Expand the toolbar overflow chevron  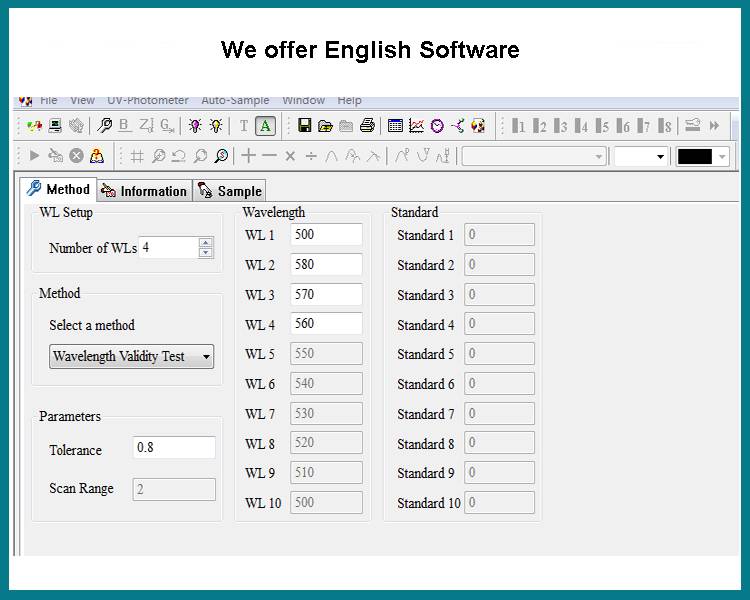coord(714,126)
